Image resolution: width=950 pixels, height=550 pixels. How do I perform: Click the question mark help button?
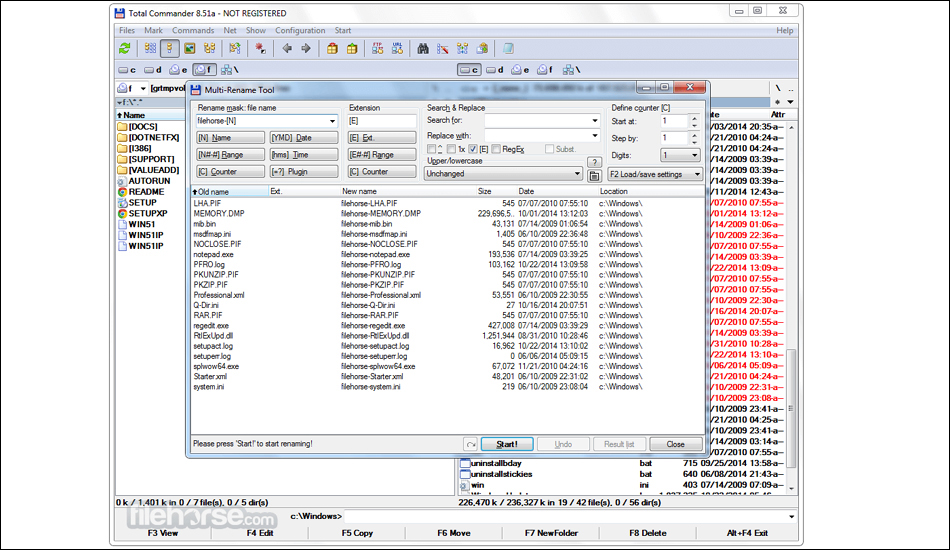[x=594, y=162]
